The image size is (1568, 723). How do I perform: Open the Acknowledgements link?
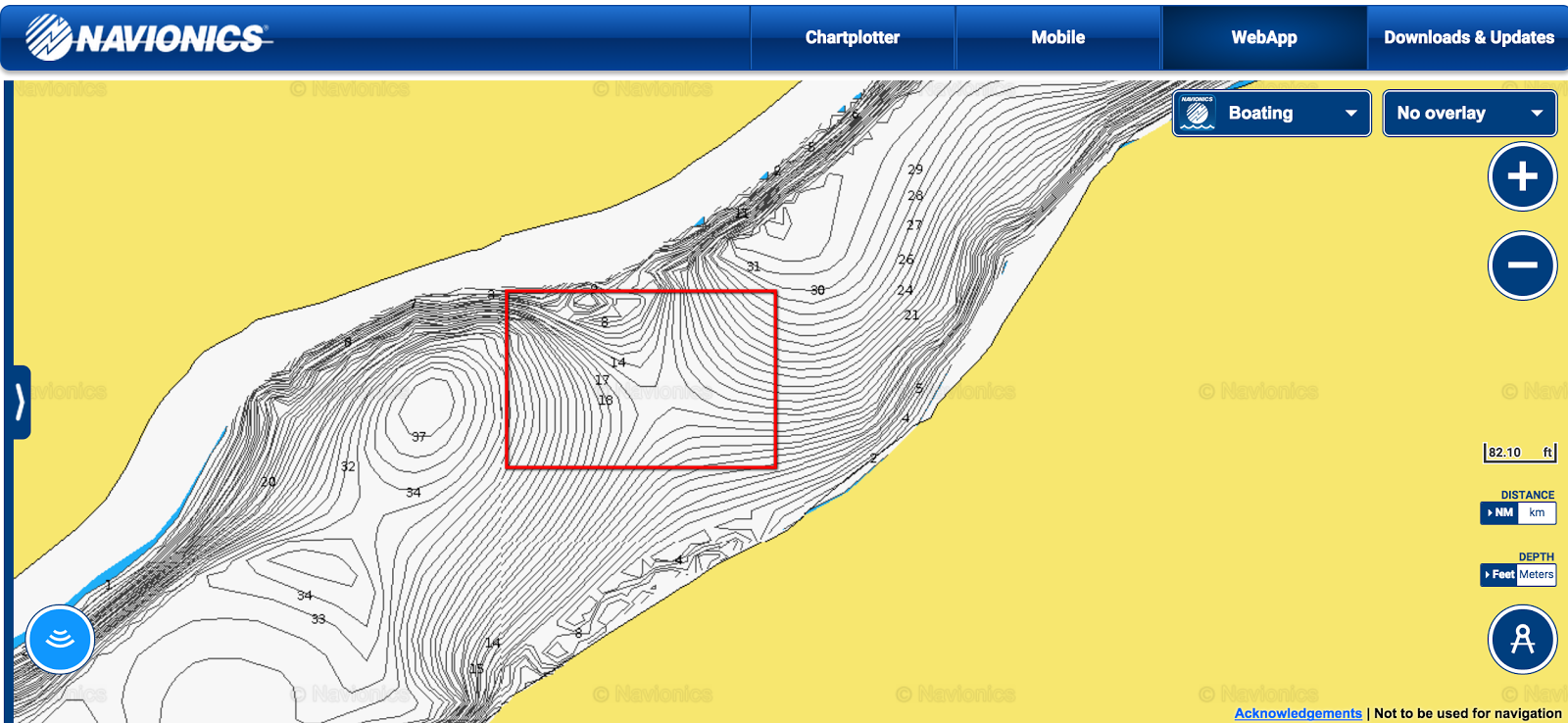click(1298, 713)
